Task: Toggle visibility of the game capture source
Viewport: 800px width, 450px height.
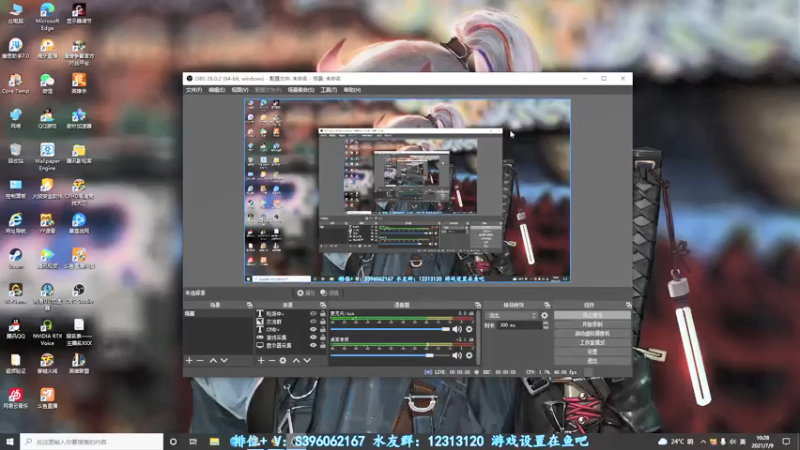Action: (x=313, y=337)
